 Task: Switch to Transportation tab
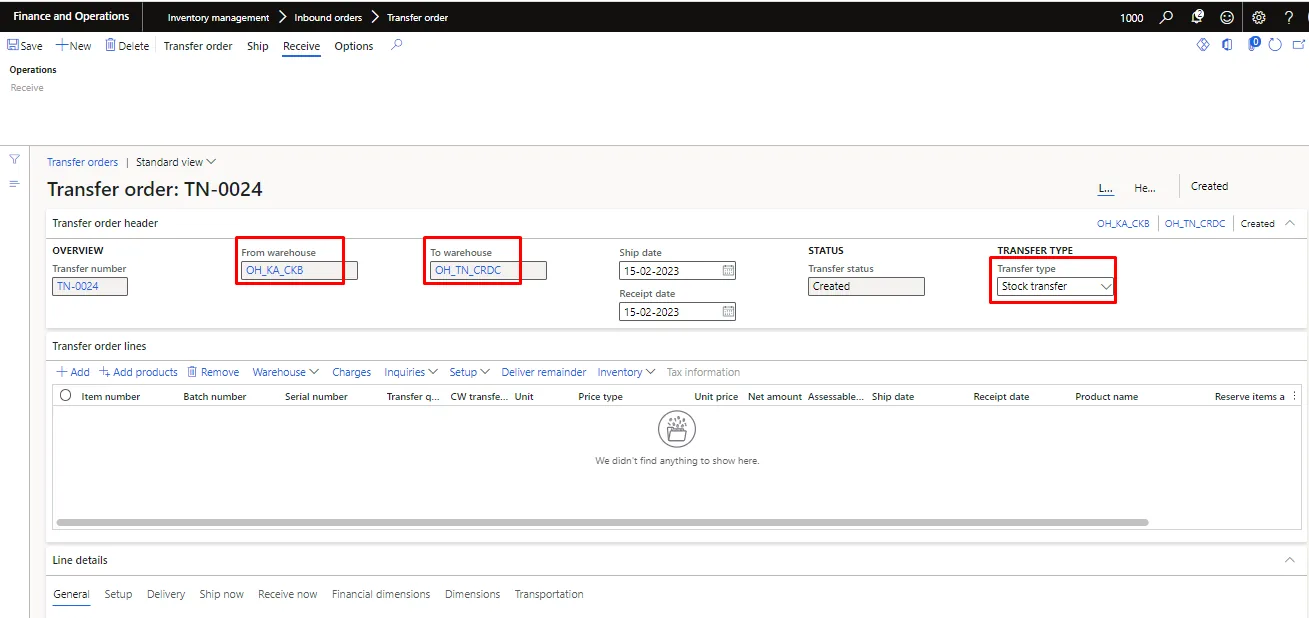coord(549,594)
